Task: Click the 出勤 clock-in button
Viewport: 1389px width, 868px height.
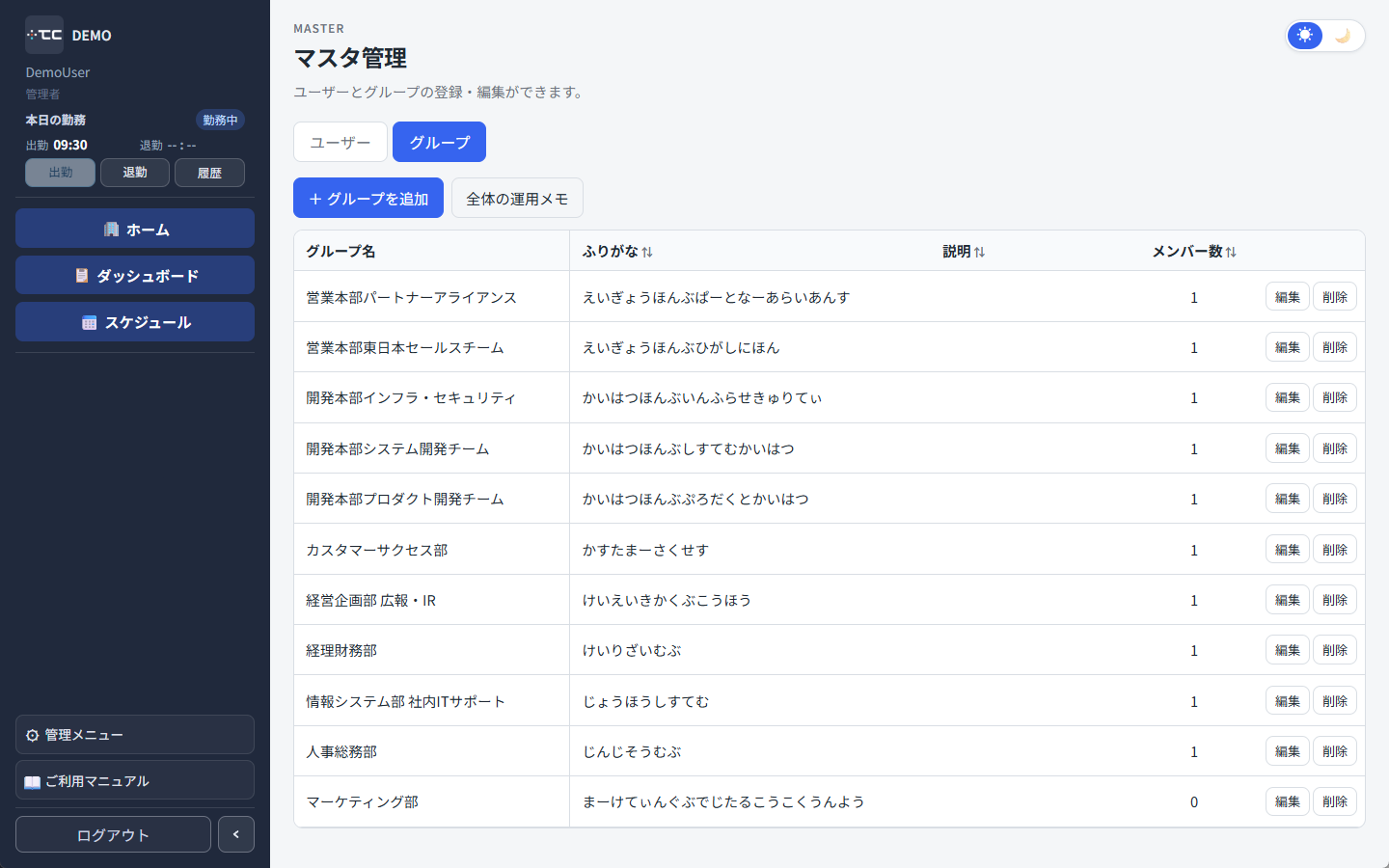Action: [x=60, y=173]
